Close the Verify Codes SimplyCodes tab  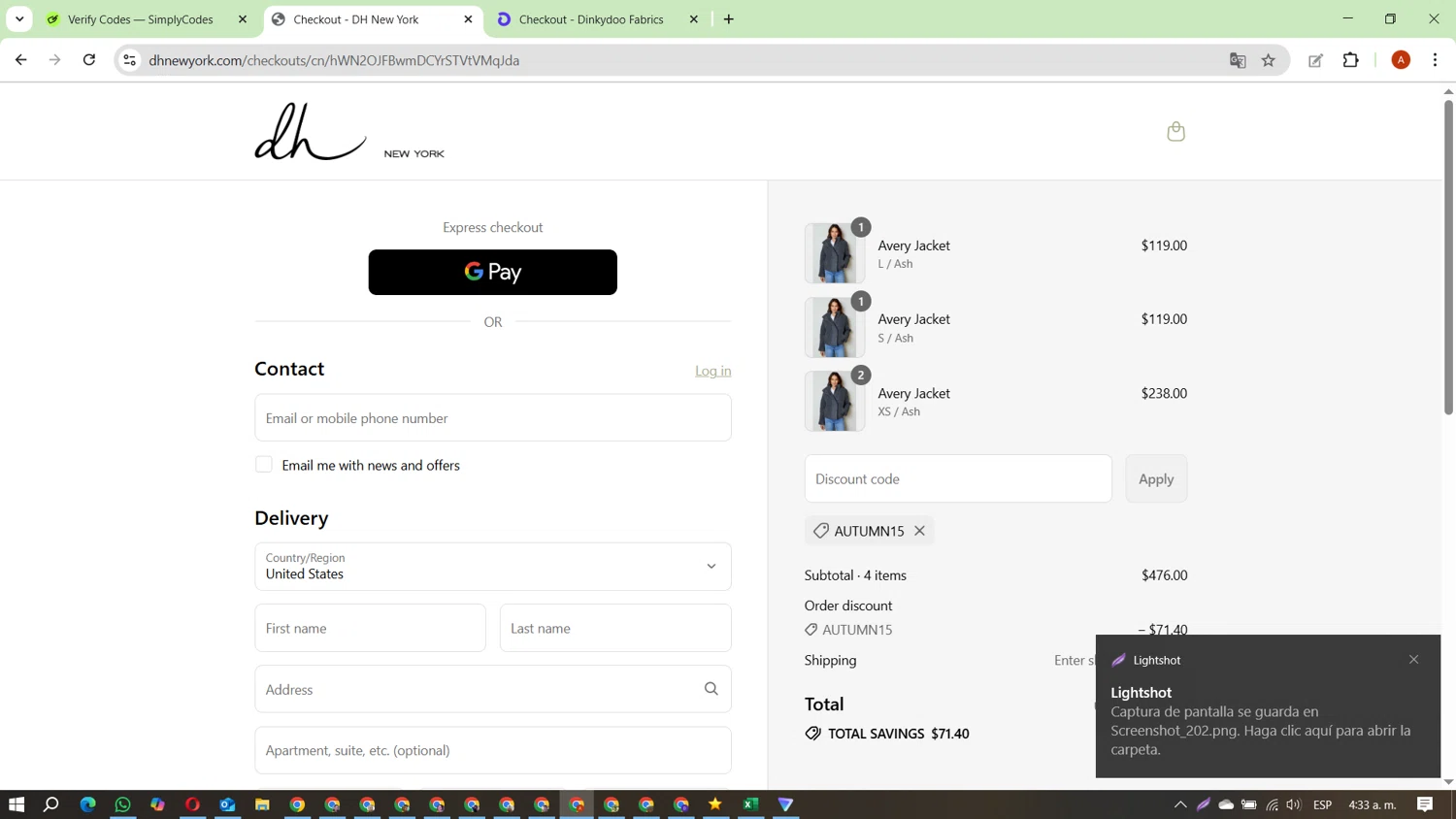243,19
